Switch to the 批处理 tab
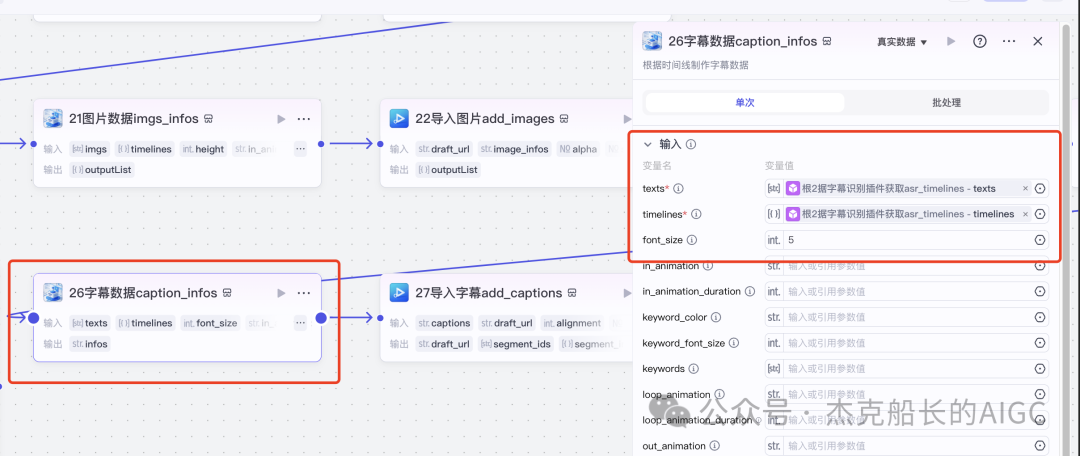 tap(946, 103)
